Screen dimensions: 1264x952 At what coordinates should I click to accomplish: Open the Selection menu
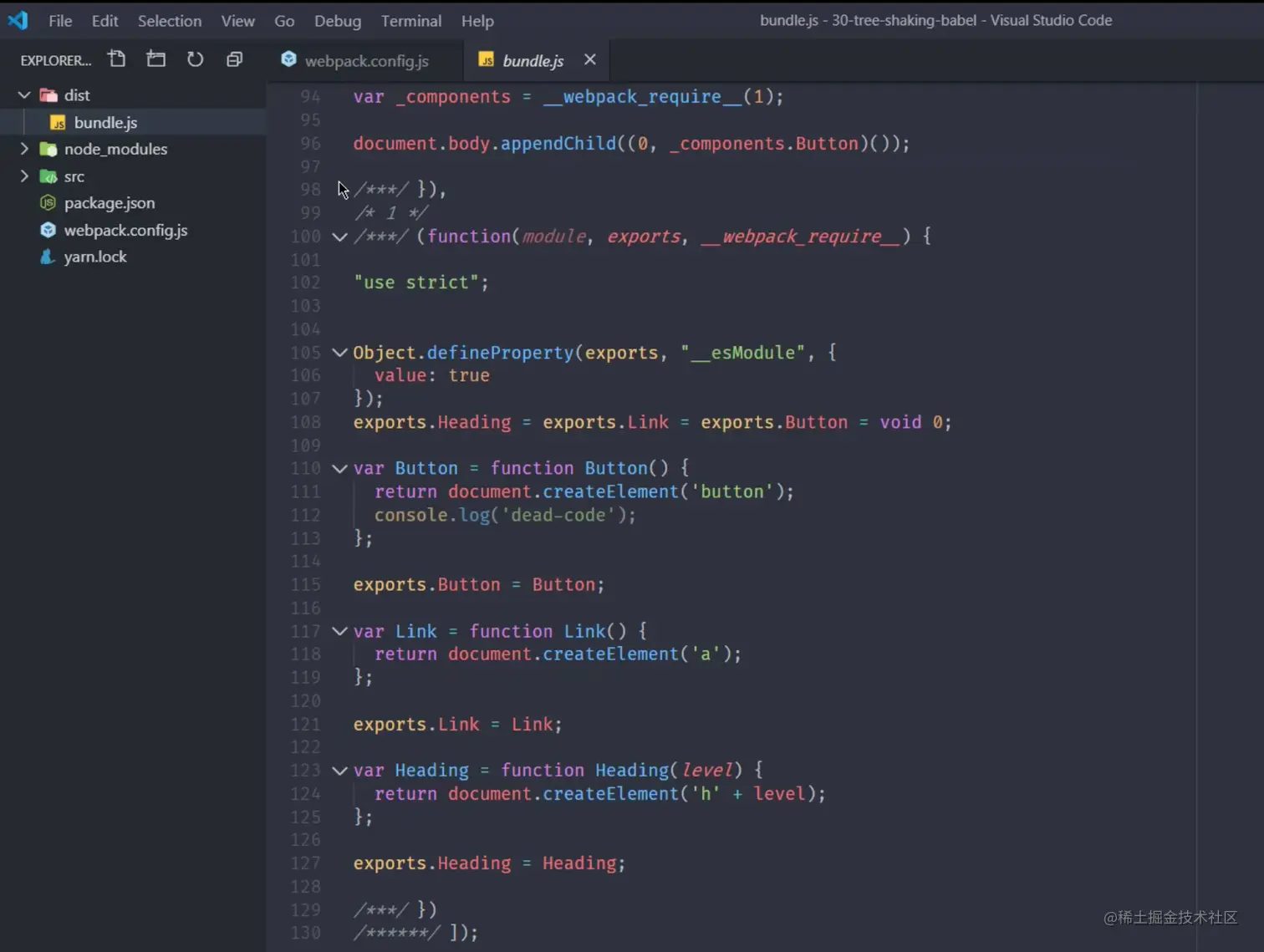[170, 21]
